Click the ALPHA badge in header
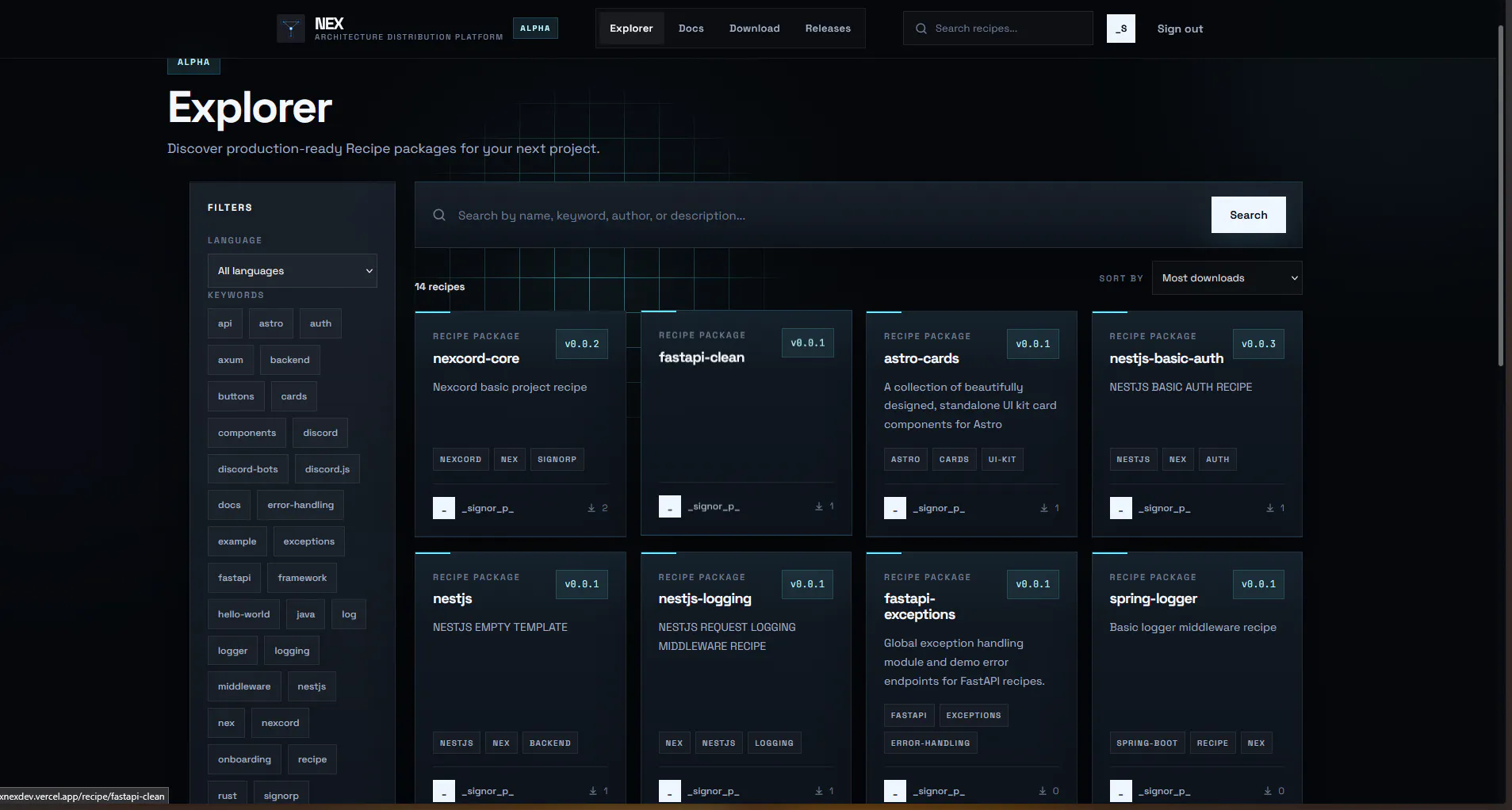1512x810 pixels. pos(535,29)
